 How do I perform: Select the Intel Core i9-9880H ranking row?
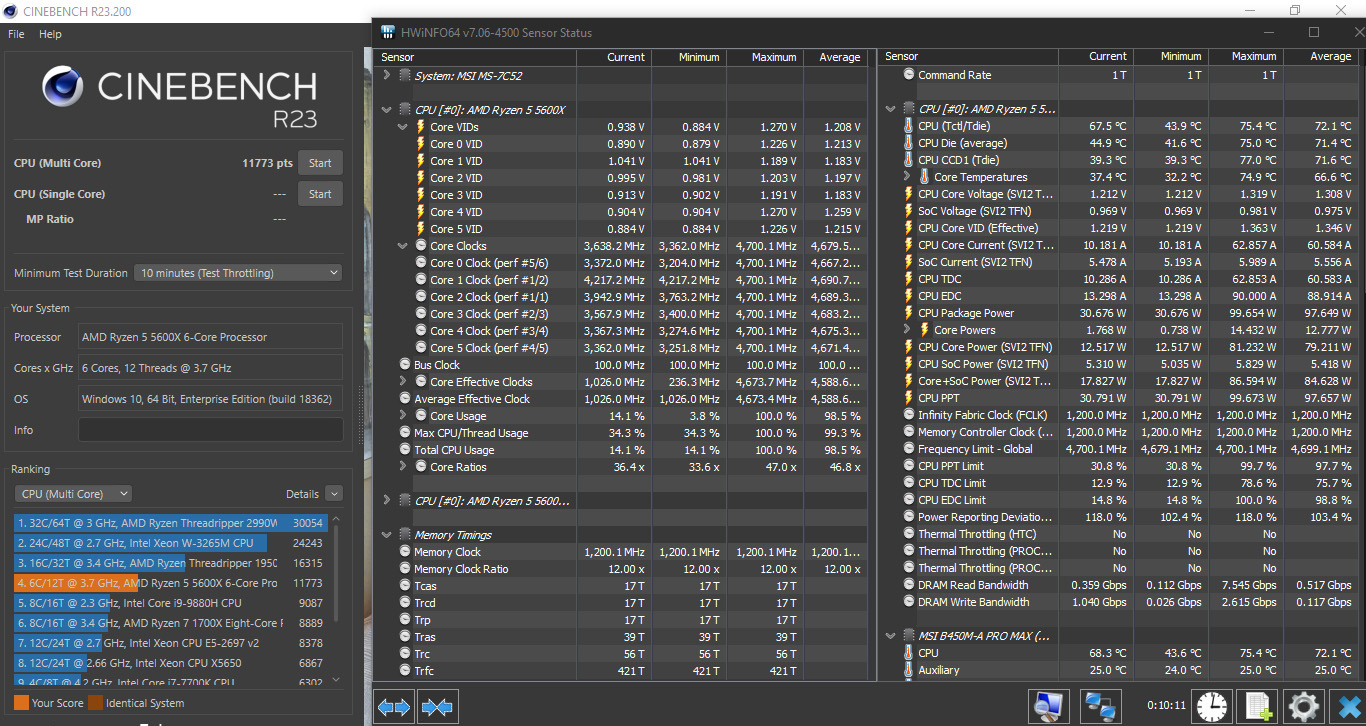click(x=169, y=603)
